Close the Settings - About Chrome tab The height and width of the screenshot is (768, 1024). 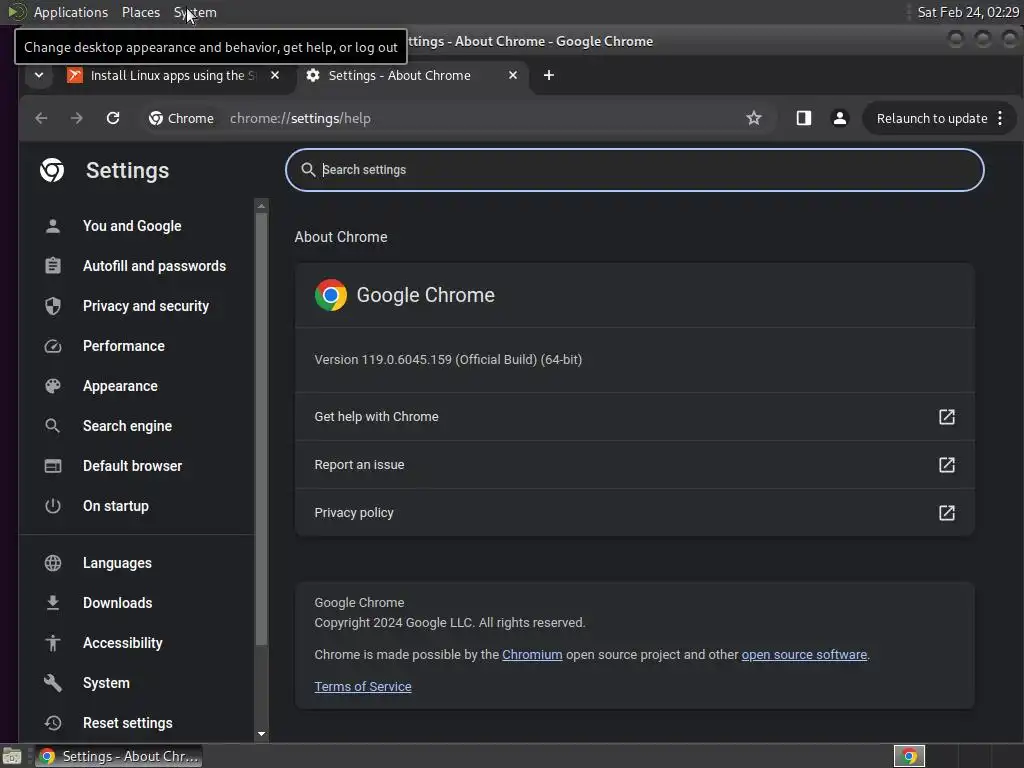pos(513,75)
